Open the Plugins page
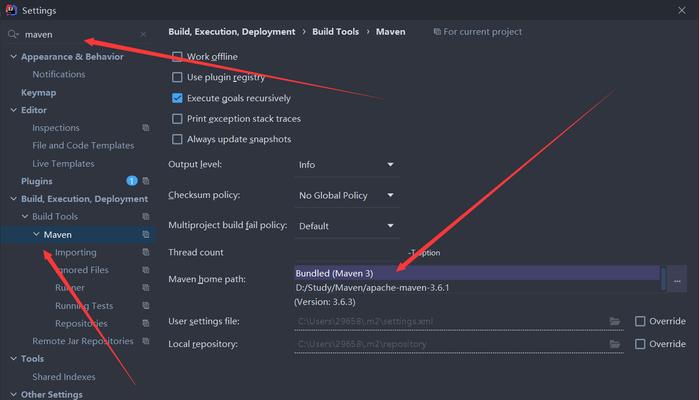Screen dimensions: 699x400 [x=37, y=181]
